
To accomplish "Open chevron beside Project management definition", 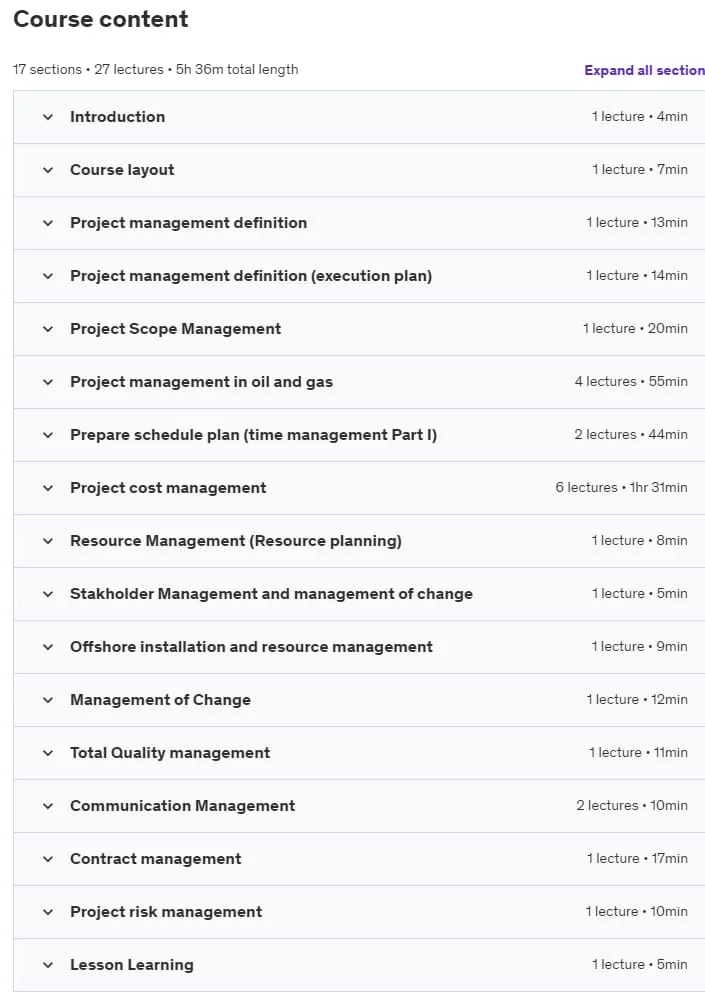I will click(x=48, y=223).
